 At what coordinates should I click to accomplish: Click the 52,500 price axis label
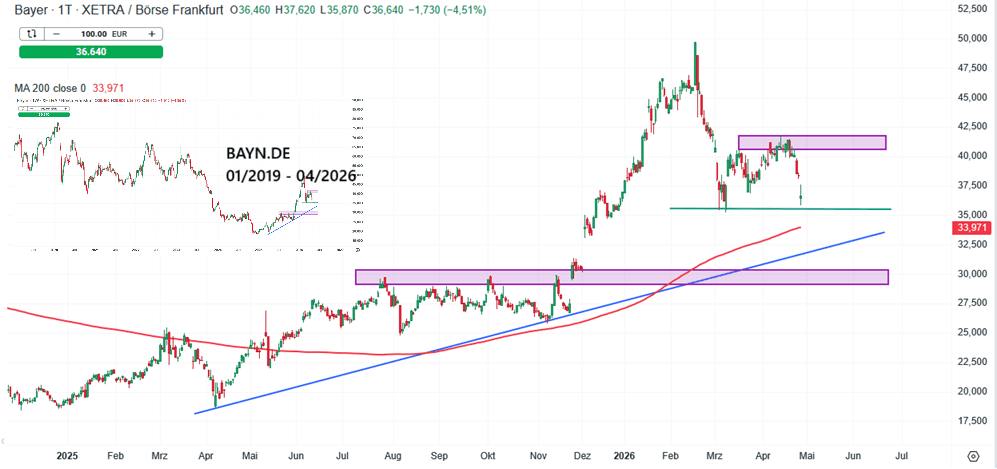972,9
